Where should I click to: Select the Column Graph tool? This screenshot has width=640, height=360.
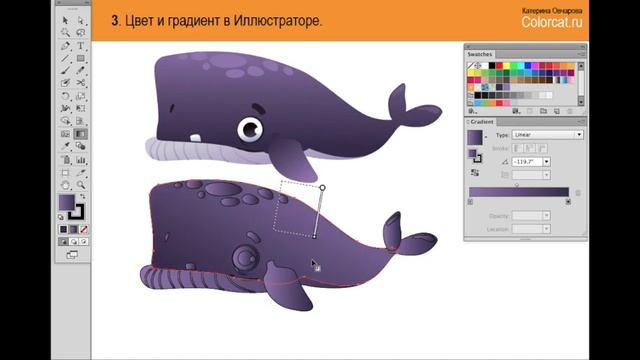tap(81, 160)
